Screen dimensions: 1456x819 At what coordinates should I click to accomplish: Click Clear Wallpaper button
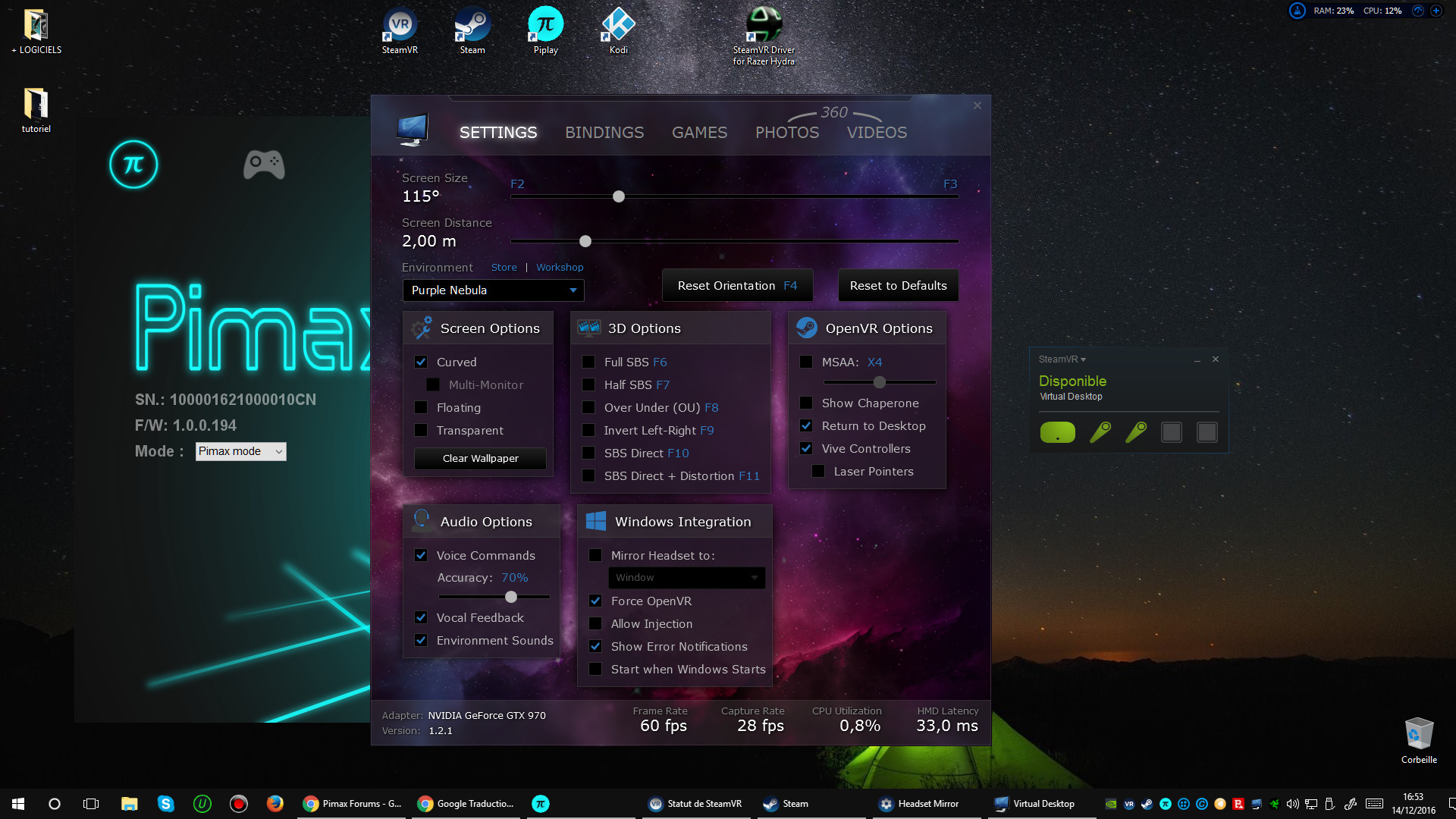pos(480,459)
